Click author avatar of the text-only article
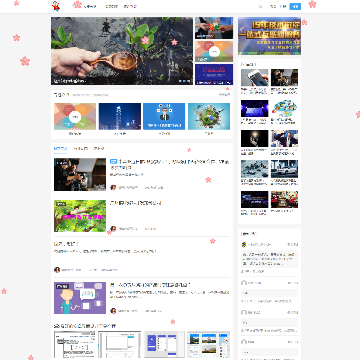Viewport: 360px width, 360px height. [x=57, y=270]
